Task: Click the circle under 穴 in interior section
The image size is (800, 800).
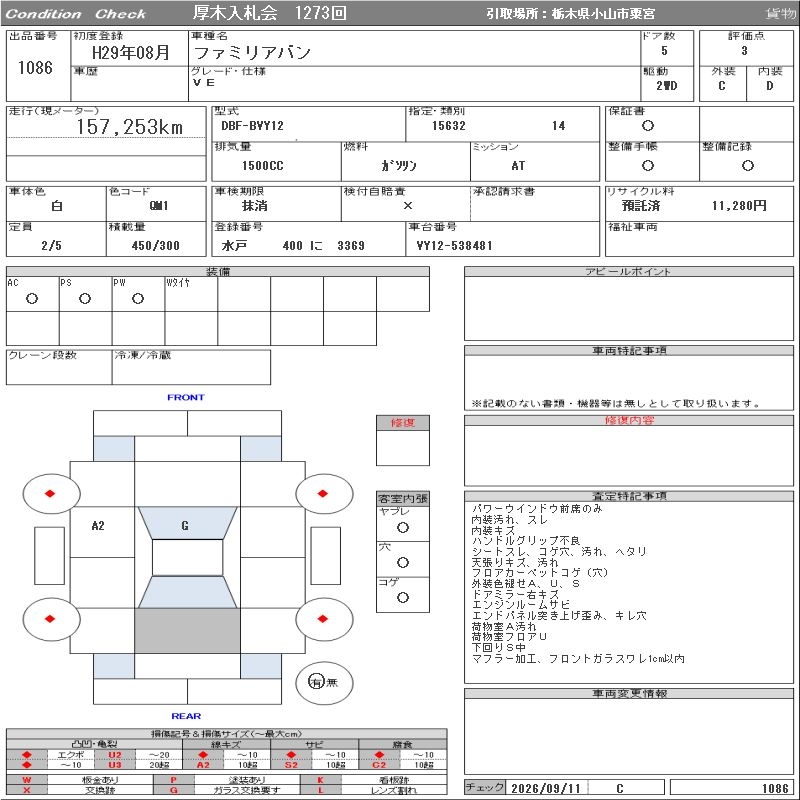Action: coord(403,562)
